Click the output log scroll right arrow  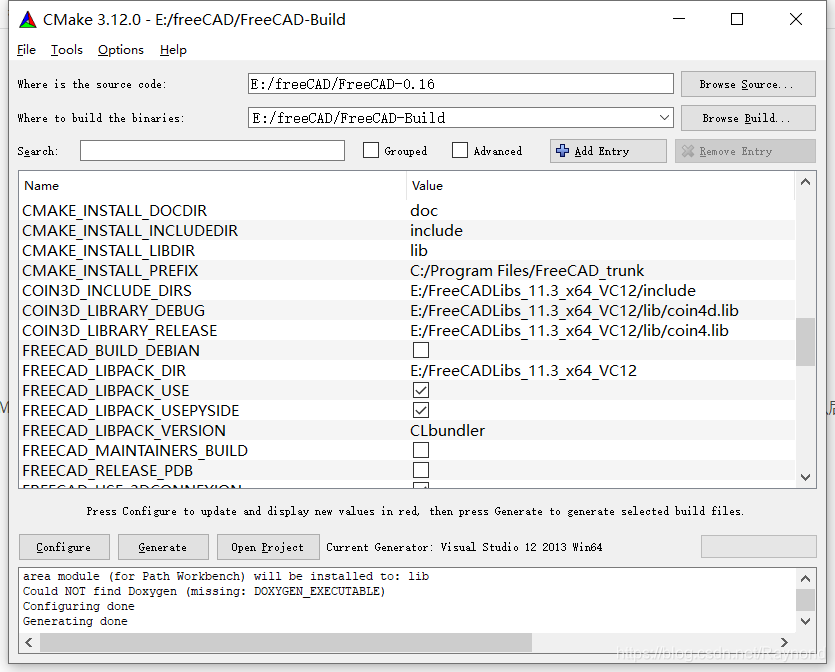click(x=784, y=643)
